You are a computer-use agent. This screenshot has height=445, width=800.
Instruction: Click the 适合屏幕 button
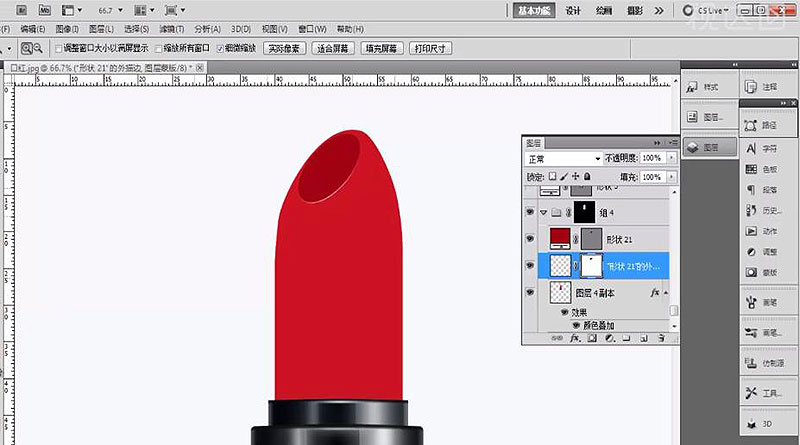point(333,48)
